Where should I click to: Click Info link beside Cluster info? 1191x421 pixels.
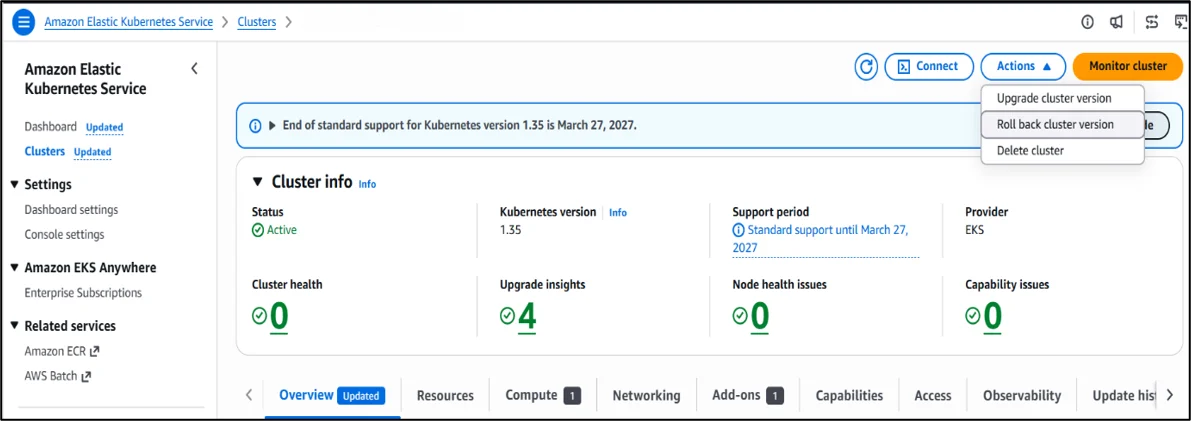point(367,184)
